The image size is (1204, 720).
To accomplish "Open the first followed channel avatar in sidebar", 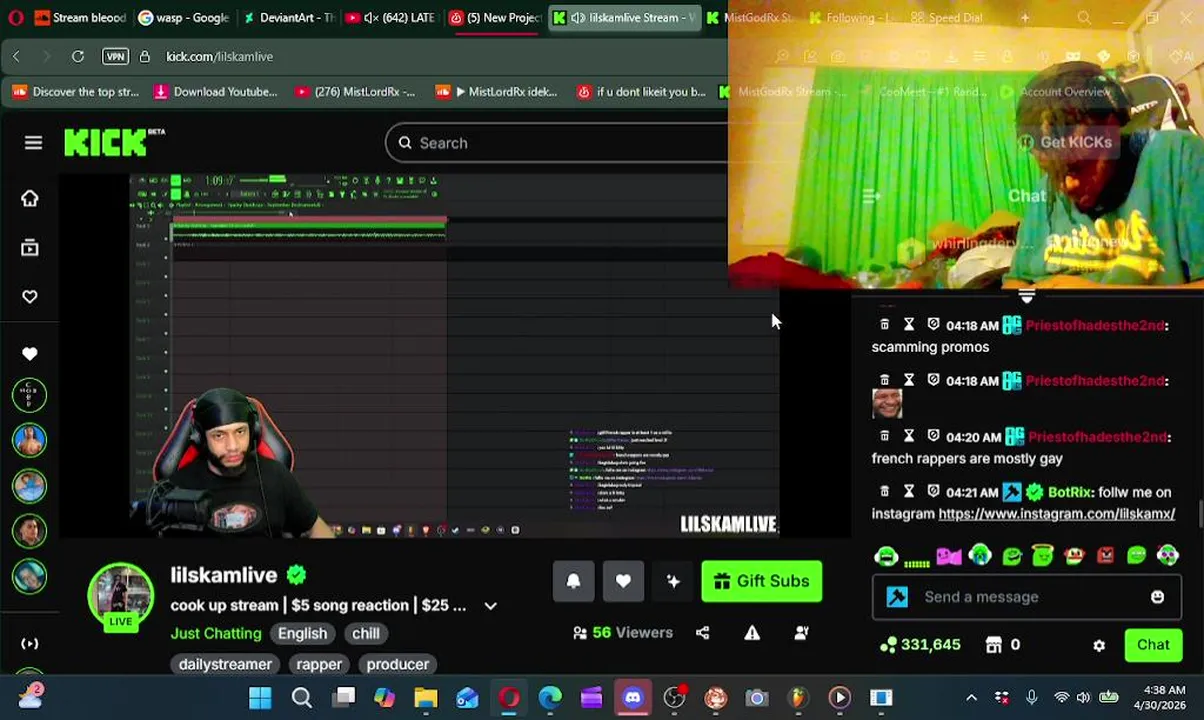I will (x=29, y=395).
